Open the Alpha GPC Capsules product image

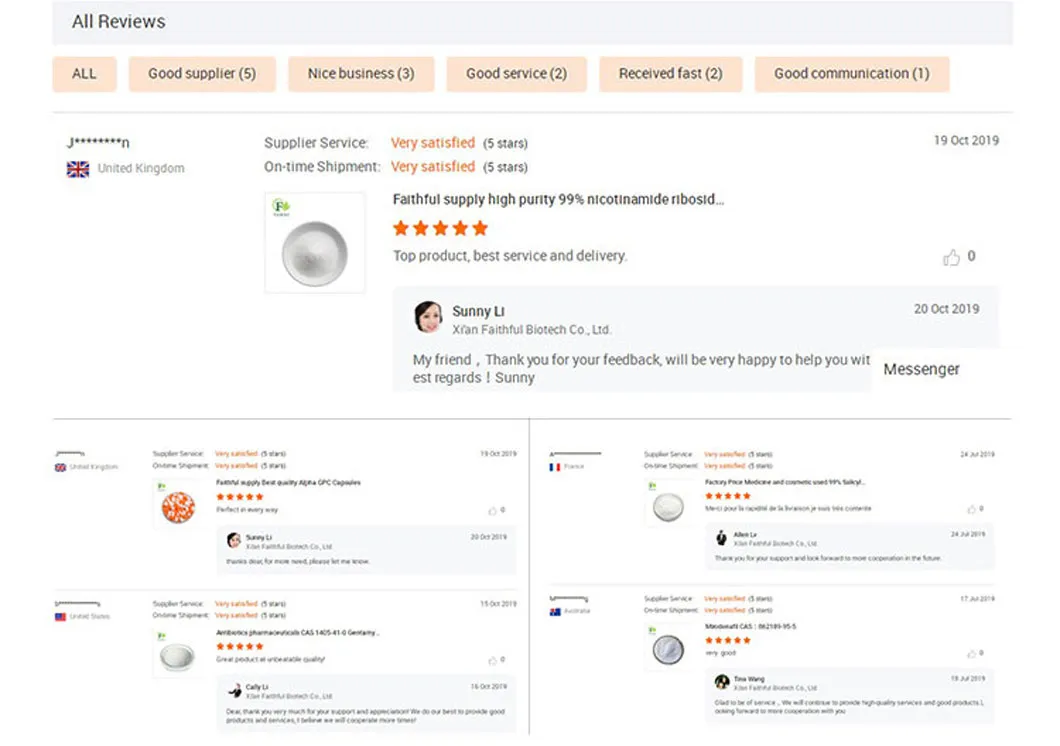coord(177,504)
